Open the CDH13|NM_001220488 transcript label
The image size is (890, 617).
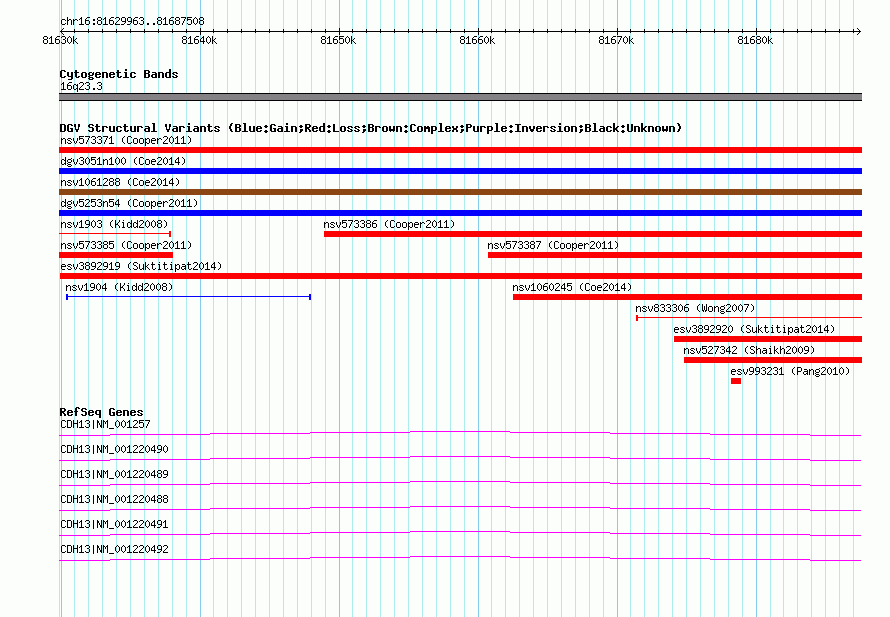click(114, 499)
